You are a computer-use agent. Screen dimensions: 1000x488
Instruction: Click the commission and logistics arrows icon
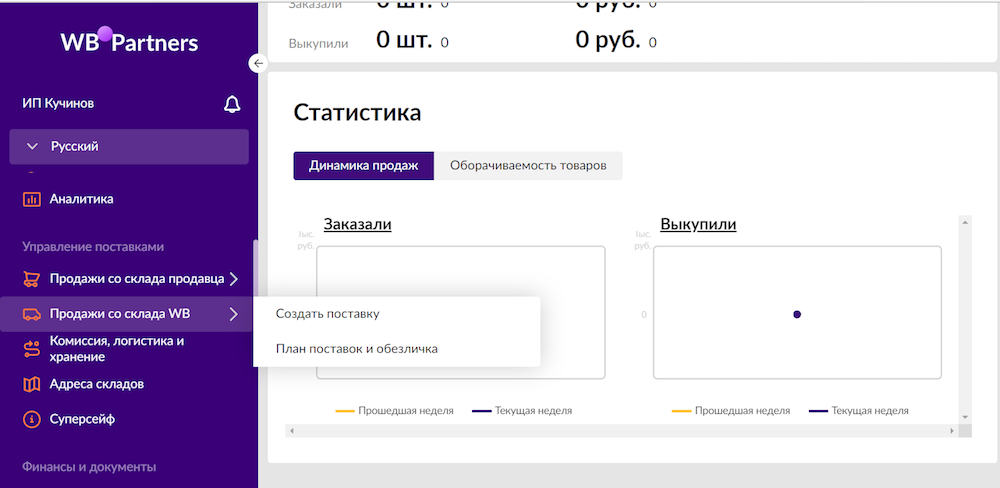pyautogui.click(x=31, y=349)
